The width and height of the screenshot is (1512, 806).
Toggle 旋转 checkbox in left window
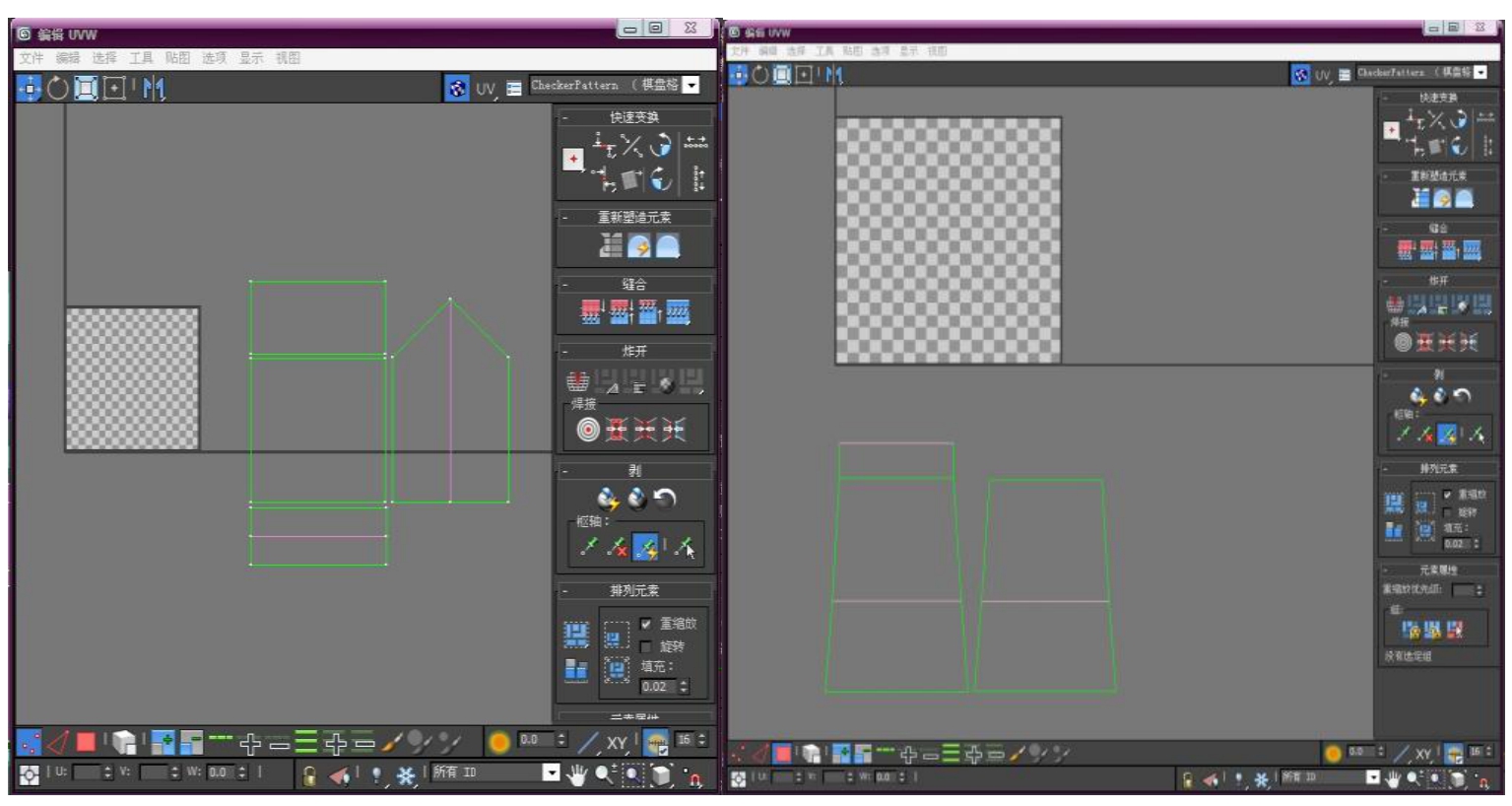[x=646, y=646]
